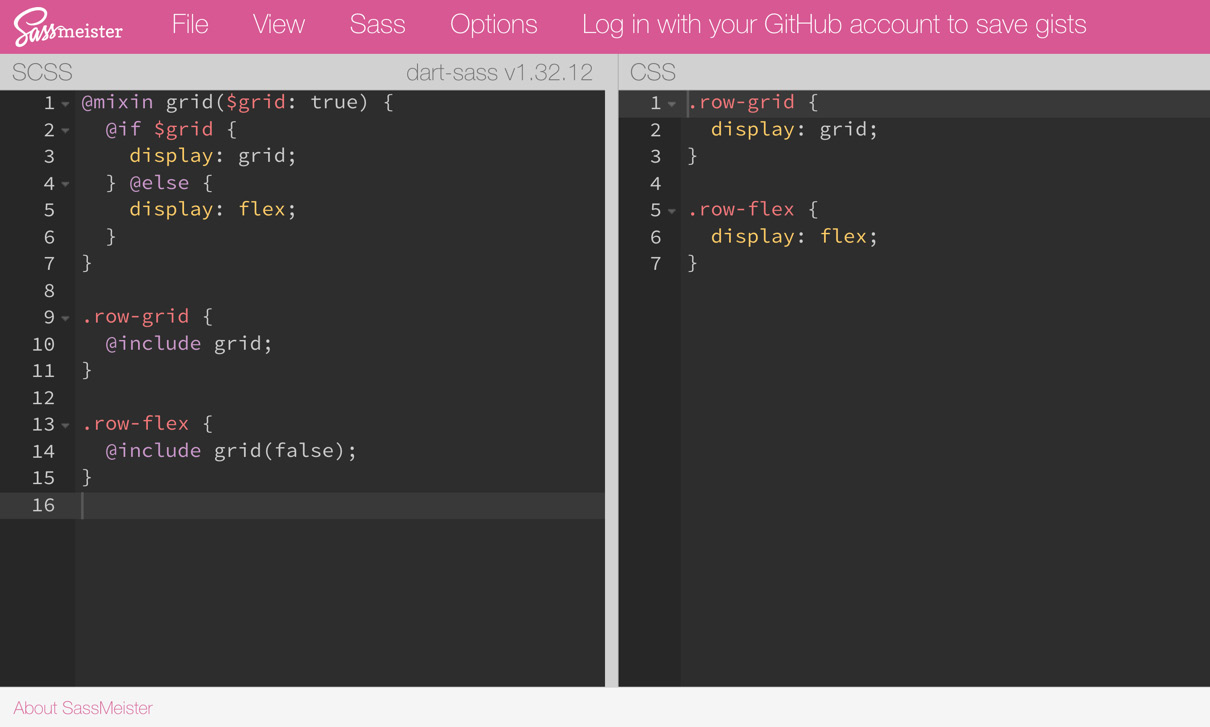
Task: Collapse the @if $grid fold arrow
Action: coord(66,131)
